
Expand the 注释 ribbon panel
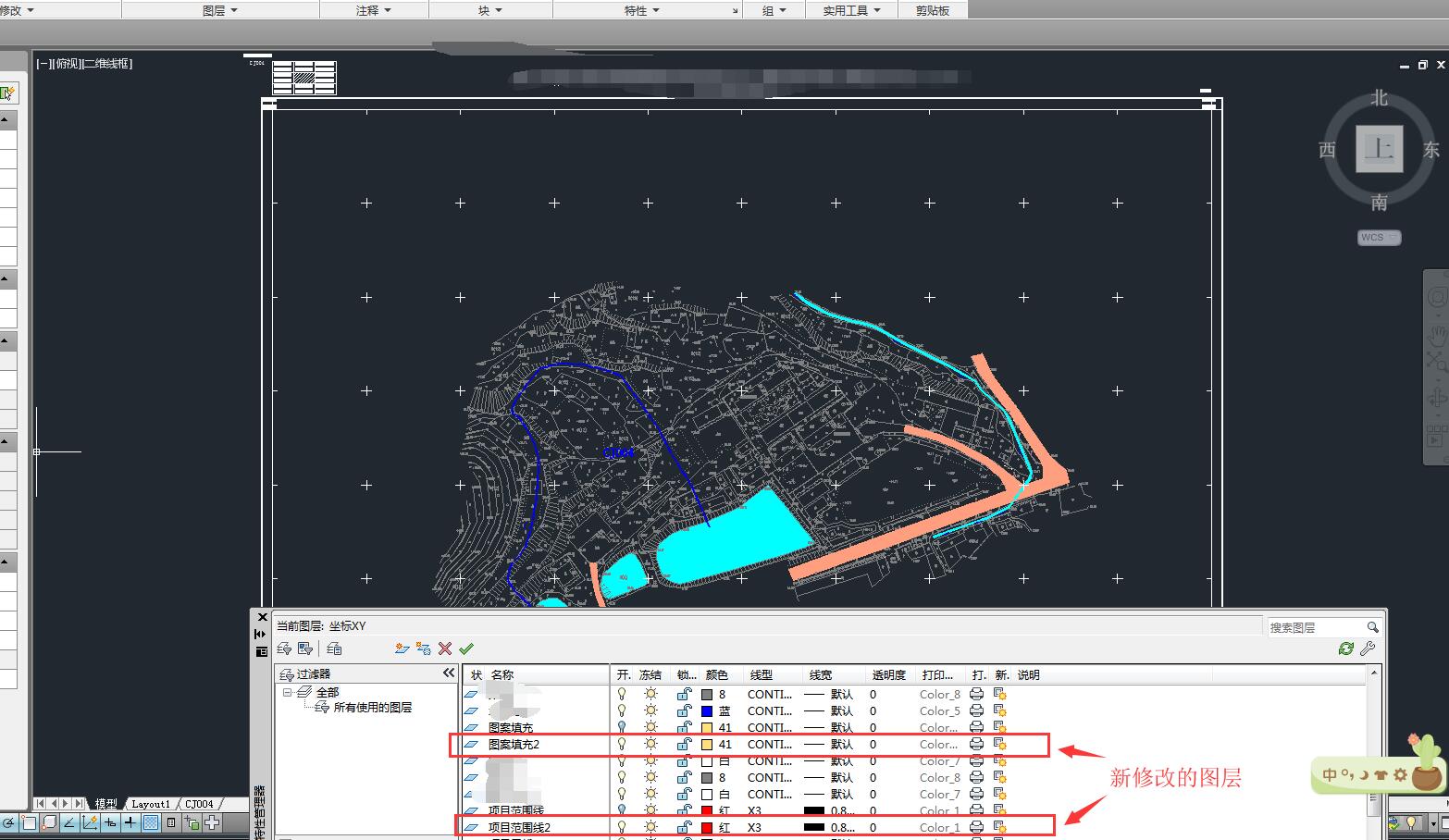click(x=374, y=10)
